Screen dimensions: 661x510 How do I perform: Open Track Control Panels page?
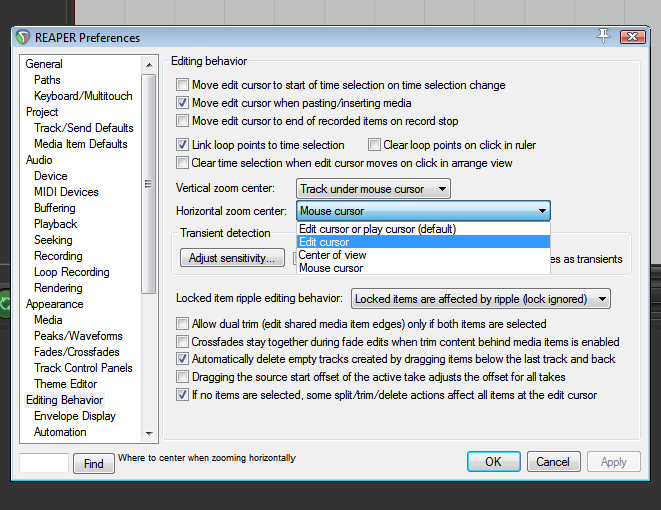83,368
